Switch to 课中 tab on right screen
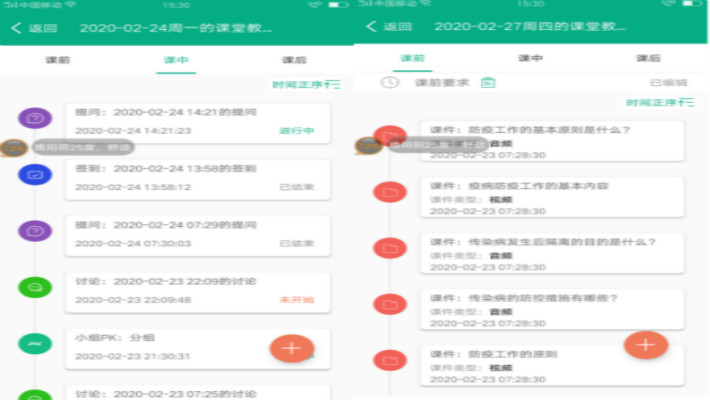This screenshot has width=710, height=400. (530, 59)
